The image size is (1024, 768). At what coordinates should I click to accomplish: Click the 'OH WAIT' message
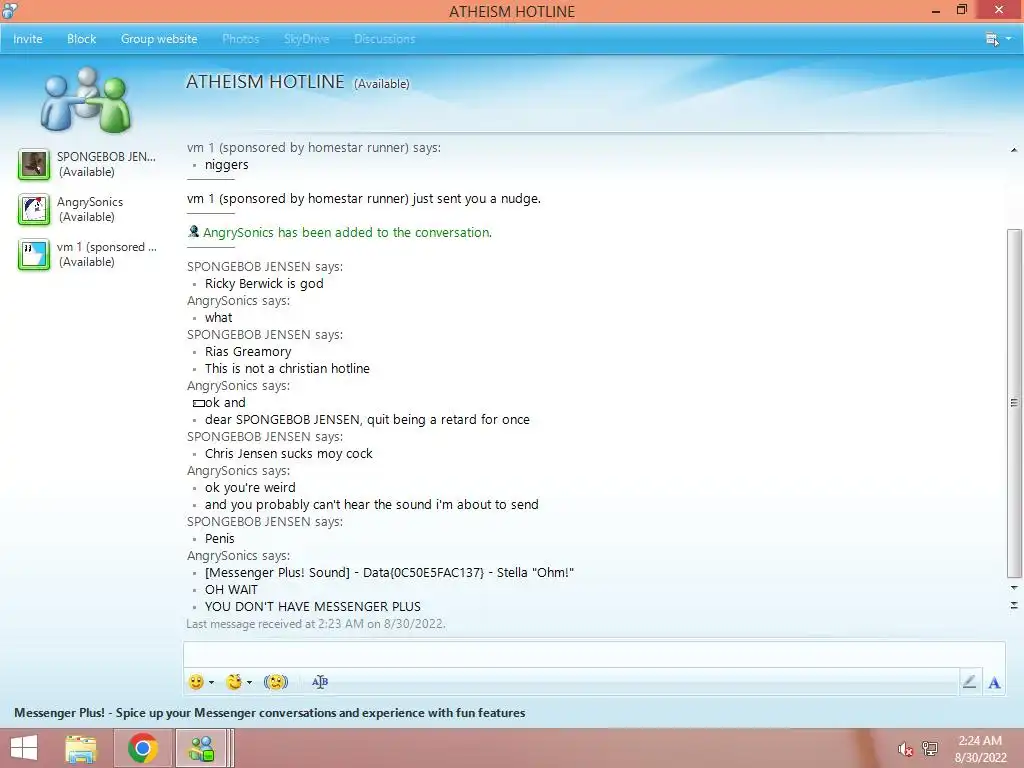tap(231, 589)
